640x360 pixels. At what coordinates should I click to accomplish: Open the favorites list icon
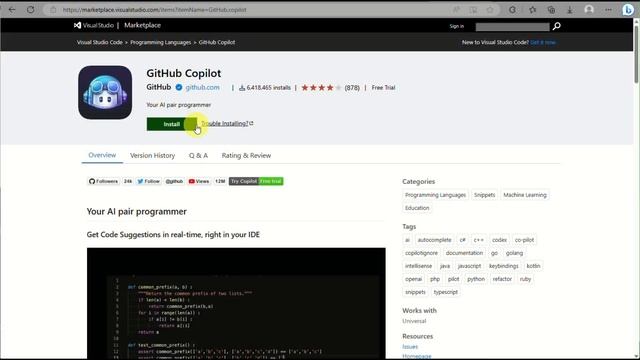point(533,9)
